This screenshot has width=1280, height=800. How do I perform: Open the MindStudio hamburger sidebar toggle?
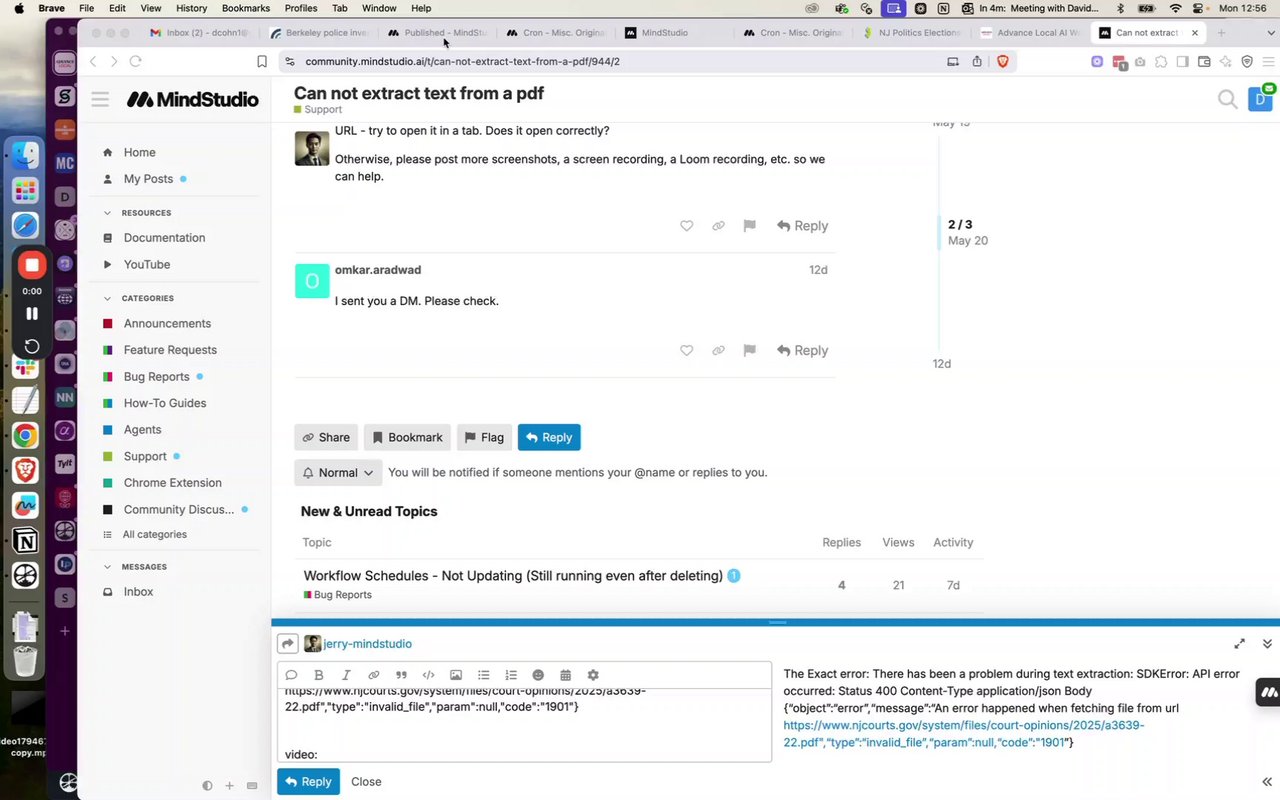(x=100, y=99)
